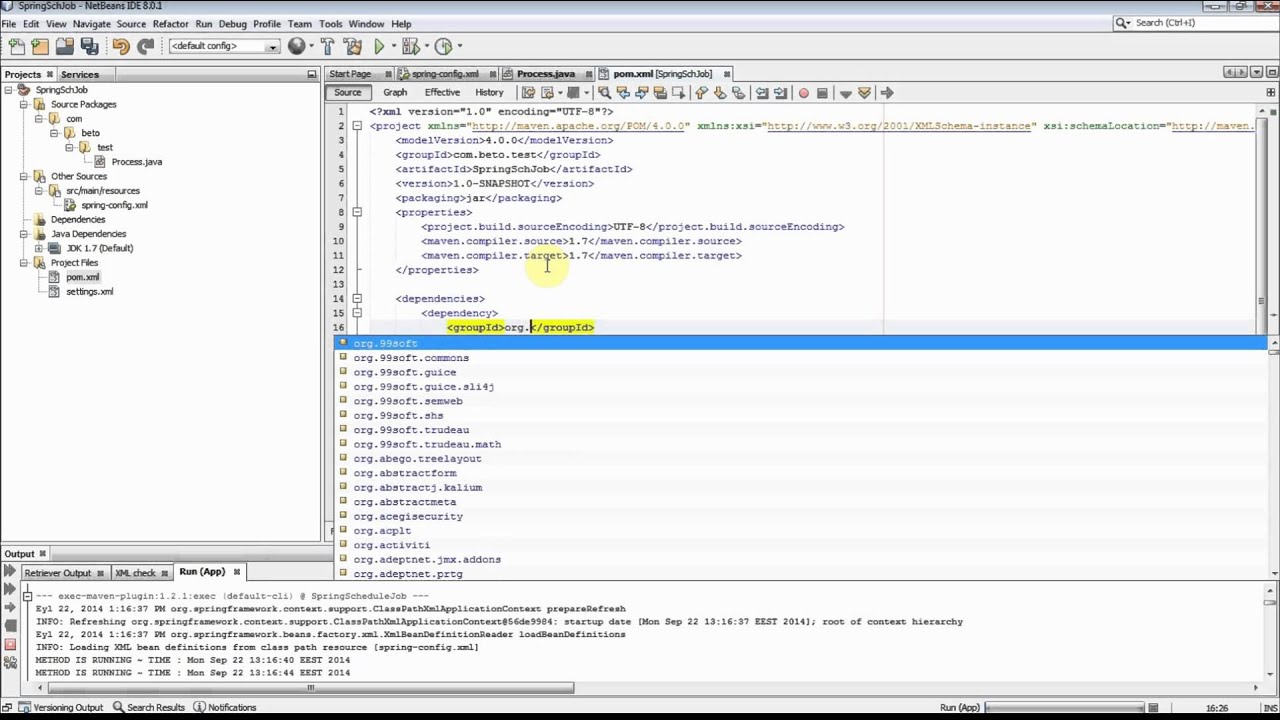Open the File menu
Image resolution: width=1280 pixels, height=720 pixels.
9,24
